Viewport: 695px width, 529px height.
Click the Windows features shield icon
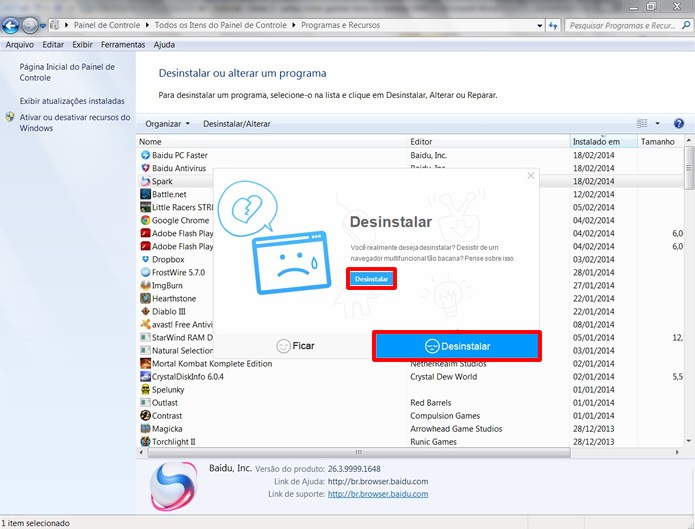point(10,117)
